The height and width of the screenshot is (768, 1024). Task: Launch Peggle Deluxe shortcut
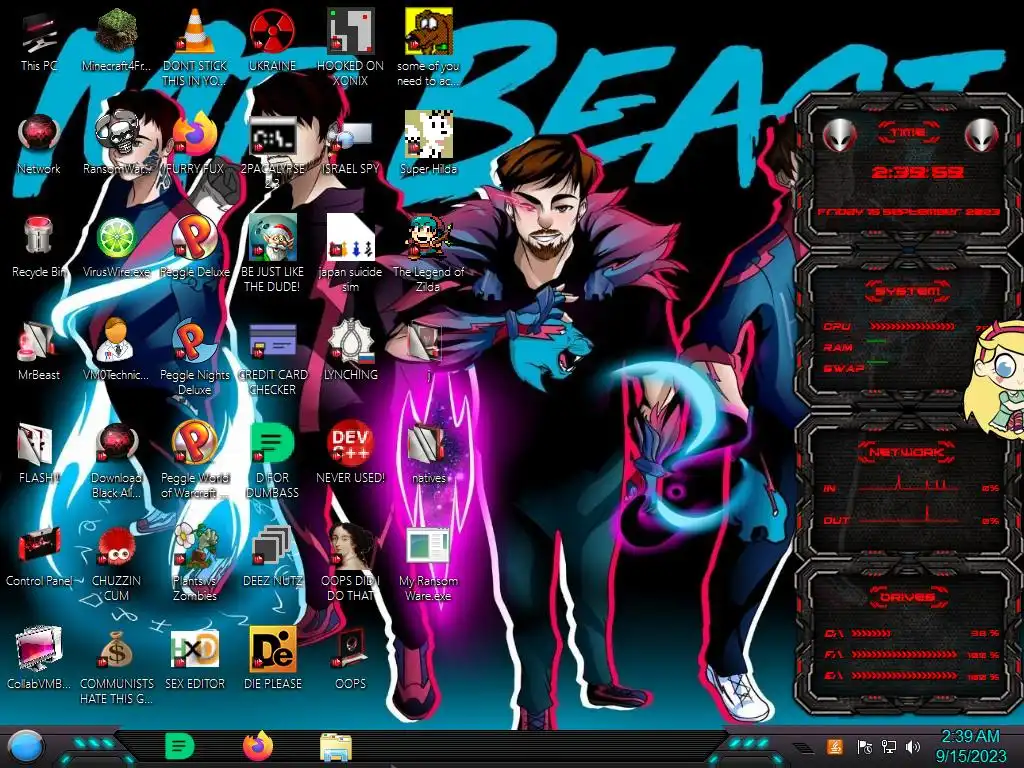(195, 238)
